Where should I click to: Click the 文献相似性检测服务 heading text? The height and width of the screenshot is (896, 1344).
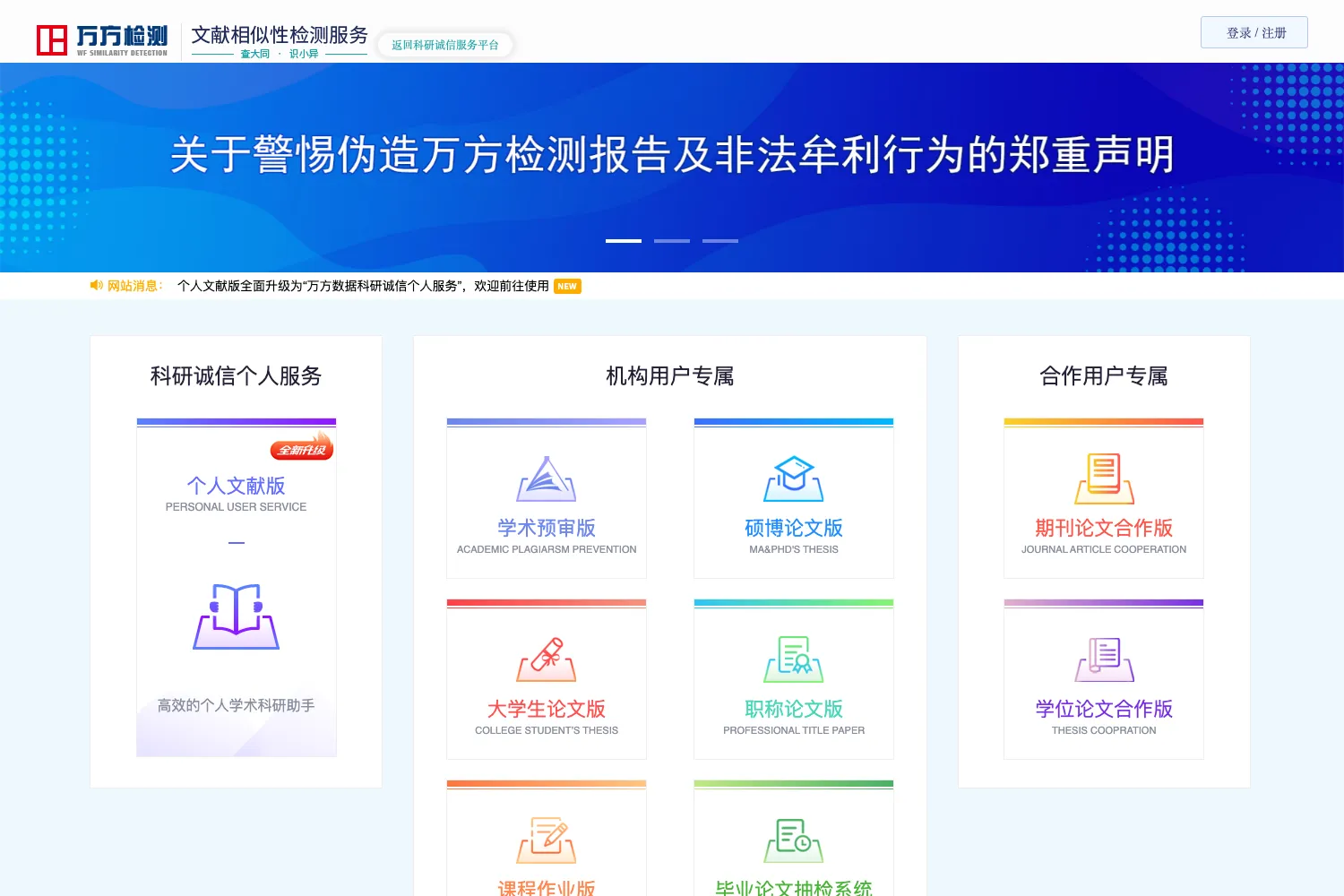tap(280, 35)
